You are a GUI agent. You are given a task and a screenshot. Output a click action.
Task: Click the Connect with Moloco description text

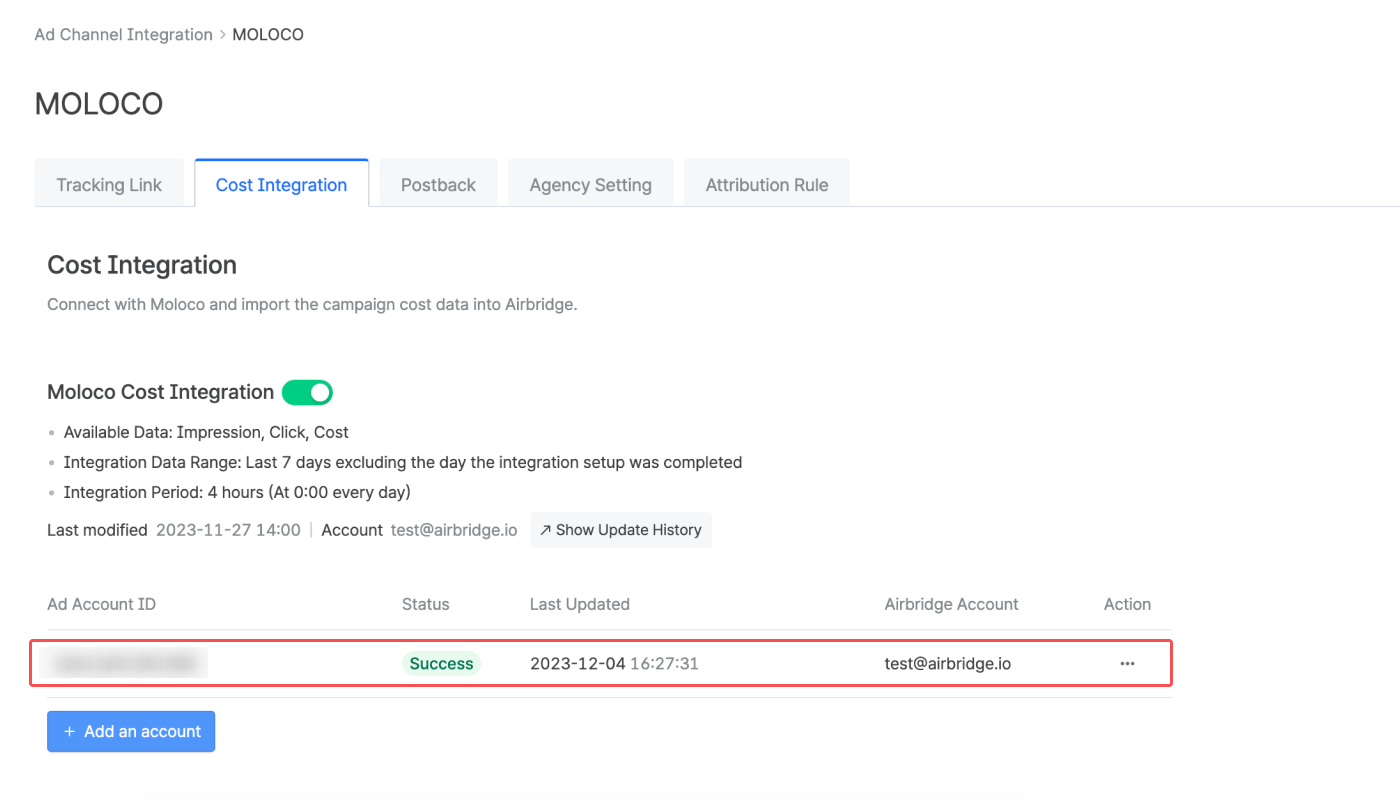[x=312, y=304]
